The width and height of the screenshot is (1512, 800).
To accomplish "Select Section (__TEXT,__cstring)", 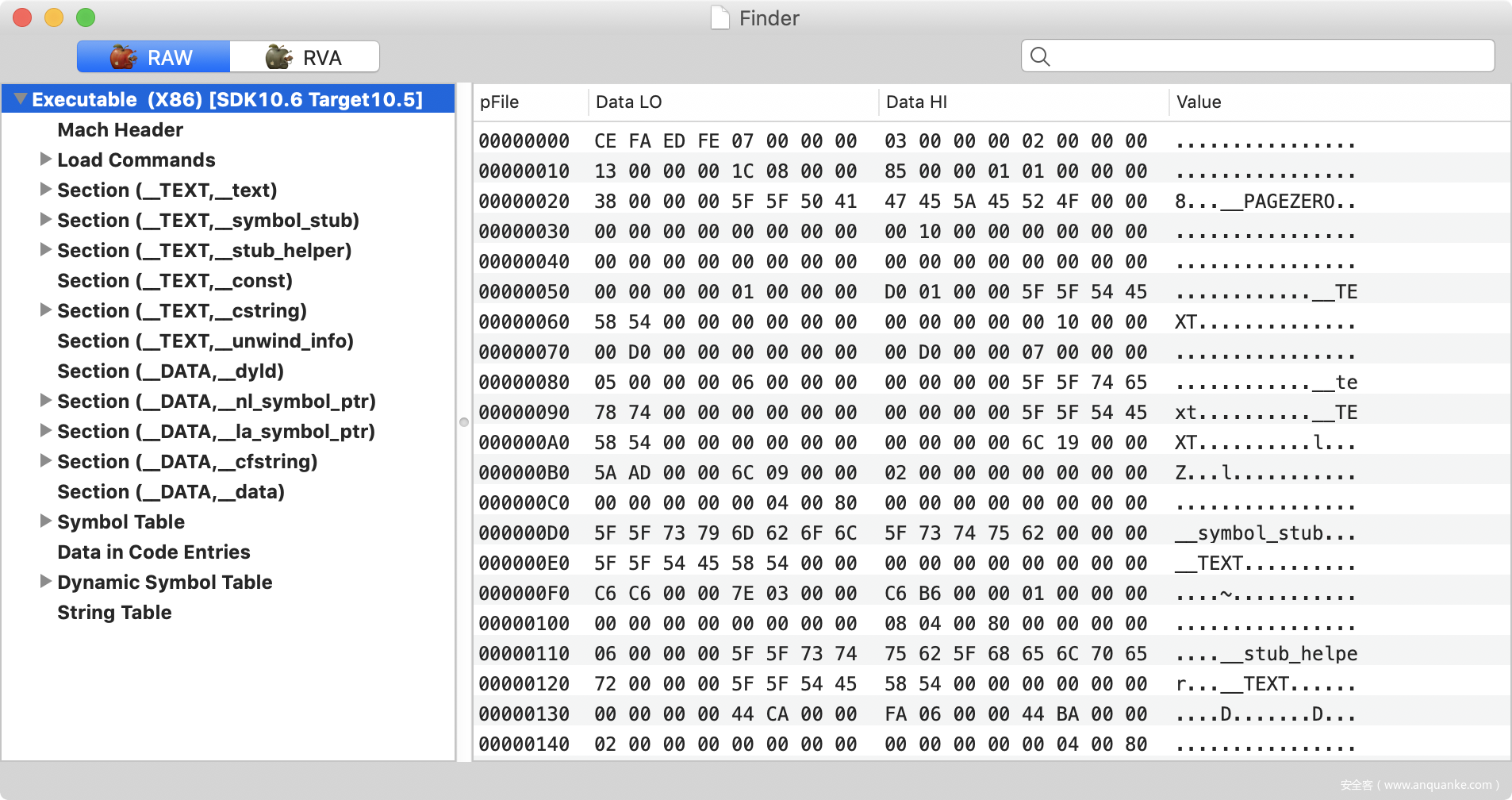I will point(182,310).
